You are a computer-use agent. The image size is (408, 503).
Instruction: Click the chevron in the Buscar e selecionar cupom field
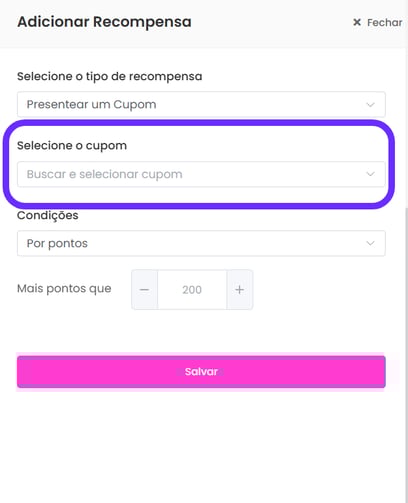pyautogui.click(x=370, y=174)
